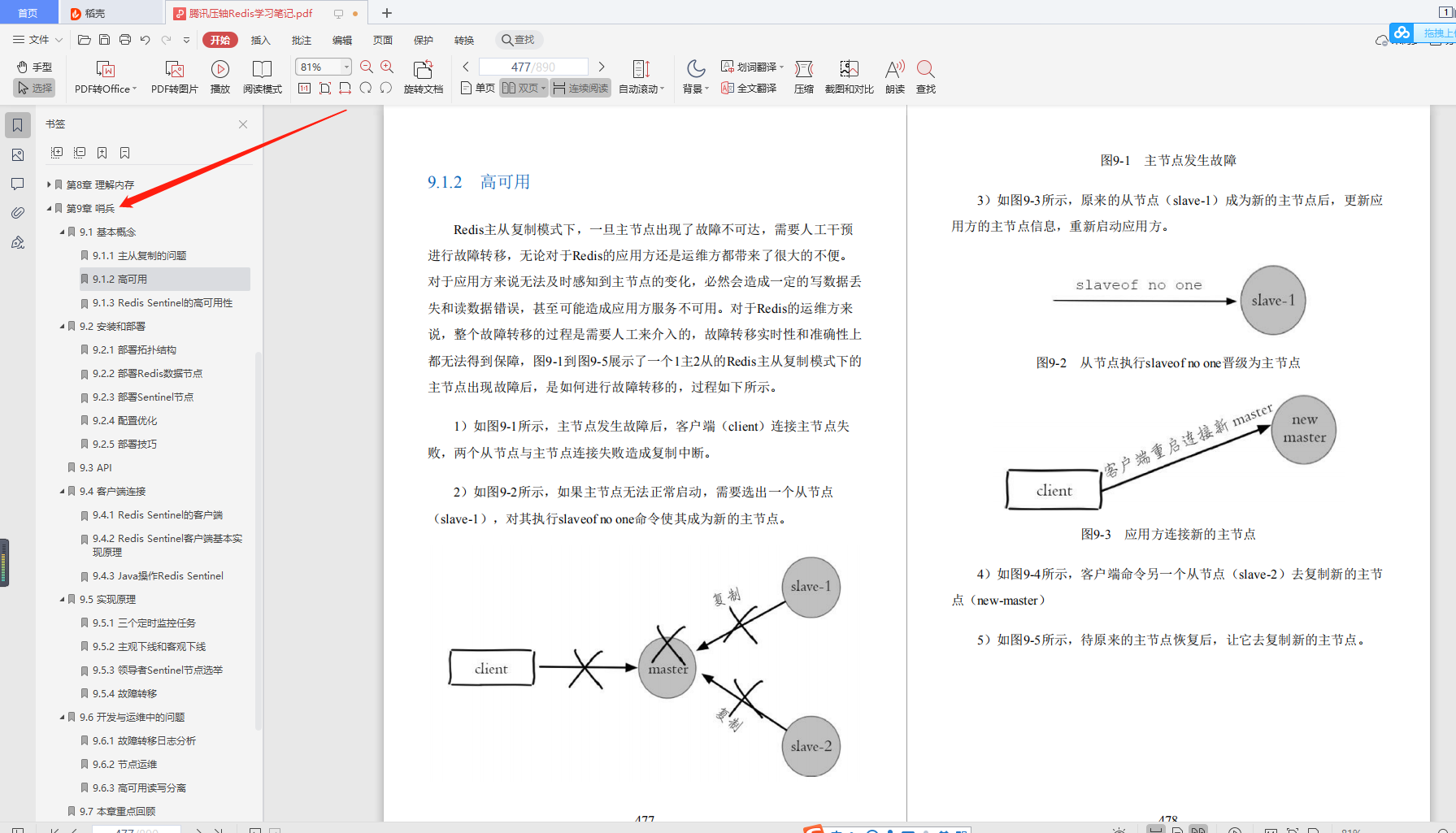Zoom out with the minus magnifier

pos(367,67)
